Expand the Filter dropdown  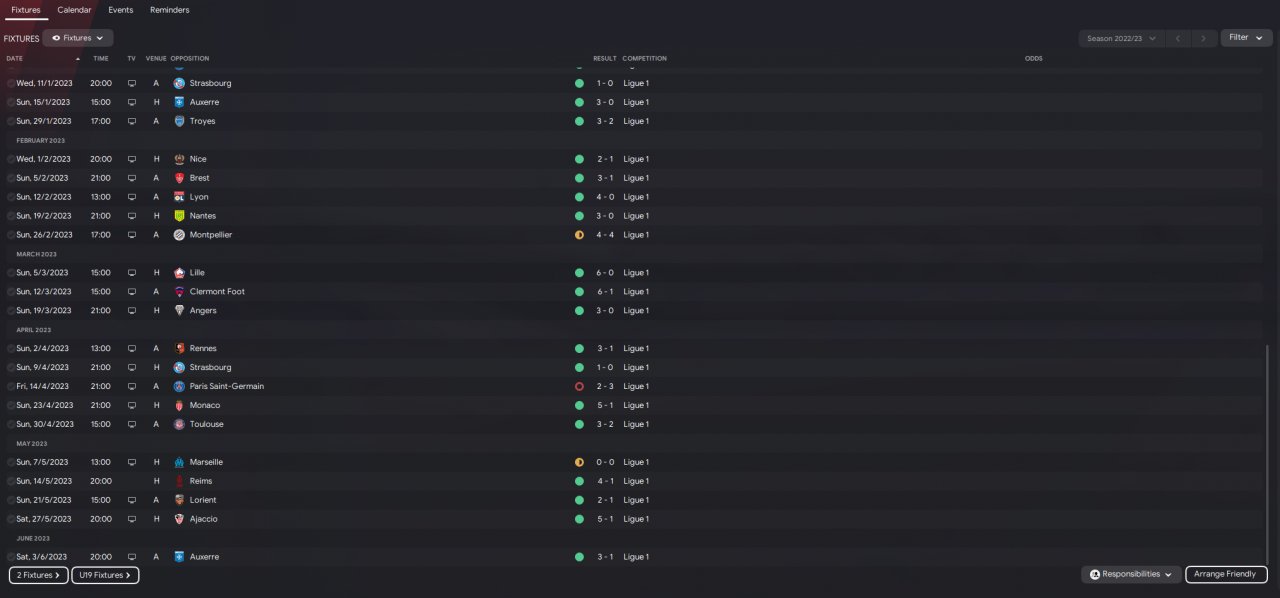coord(1246,38)
